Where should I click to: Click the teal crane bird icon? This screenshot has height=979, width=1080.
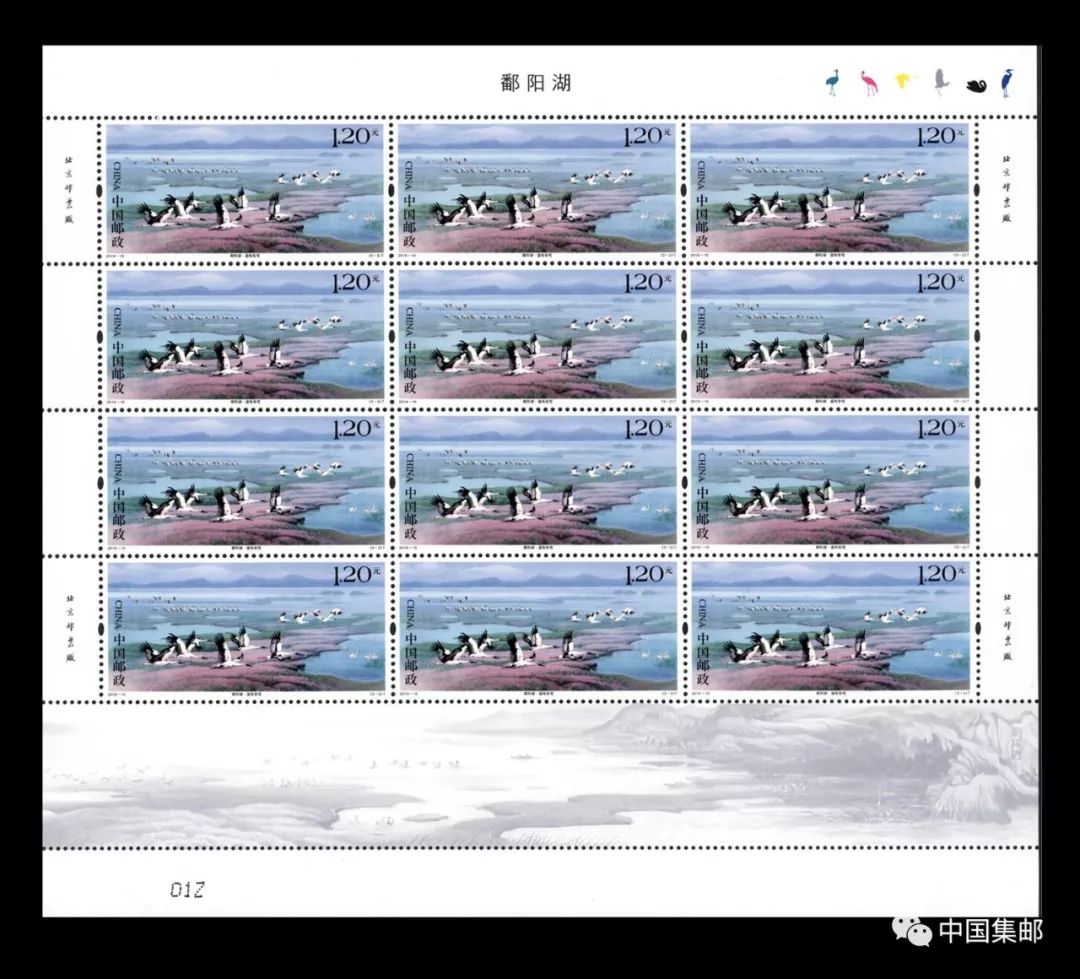click(x=831, y=82)
